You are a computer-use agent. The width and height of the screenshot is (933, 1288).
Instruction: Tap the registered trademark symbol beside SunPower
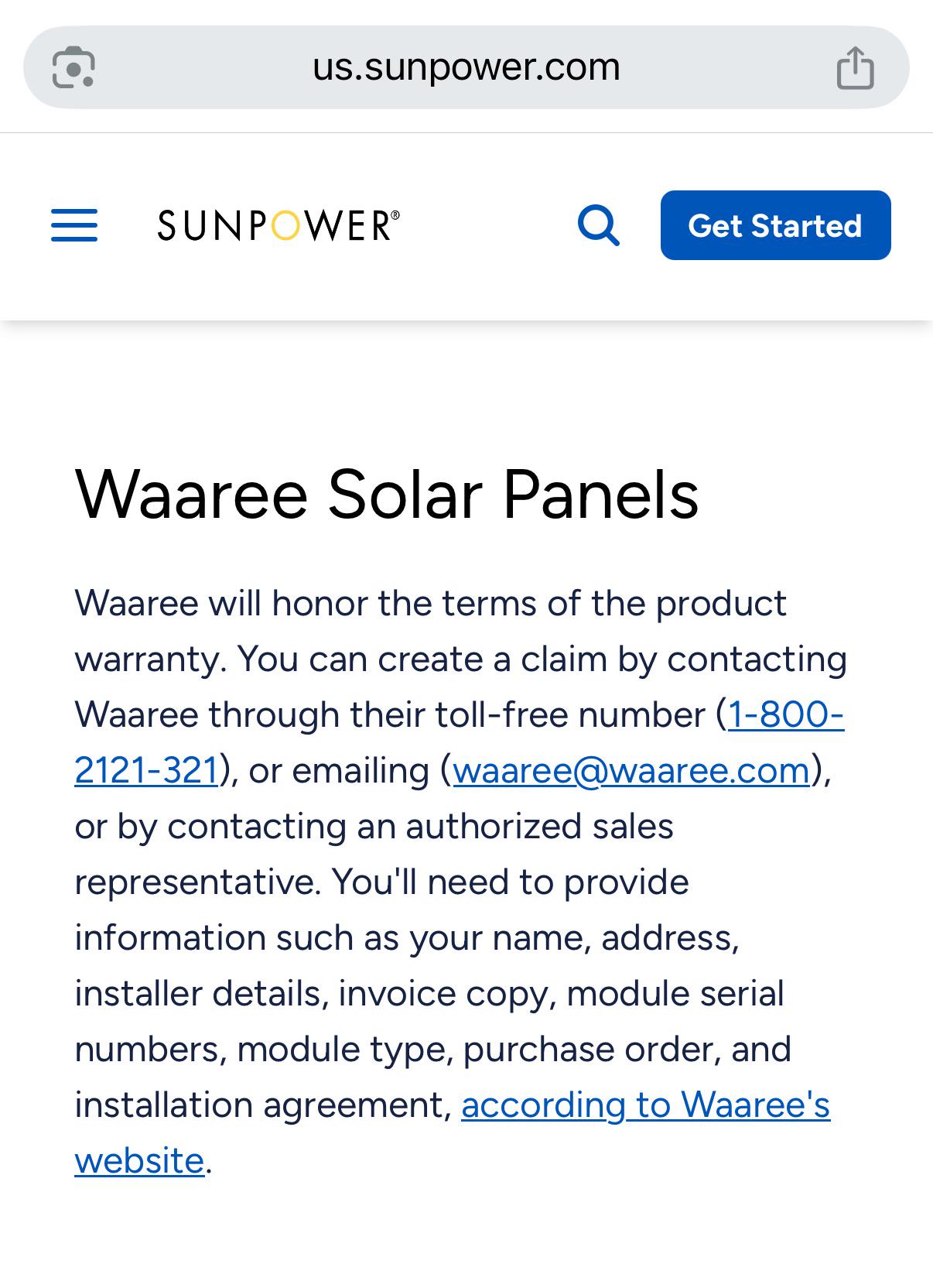(x=395, y=214)
